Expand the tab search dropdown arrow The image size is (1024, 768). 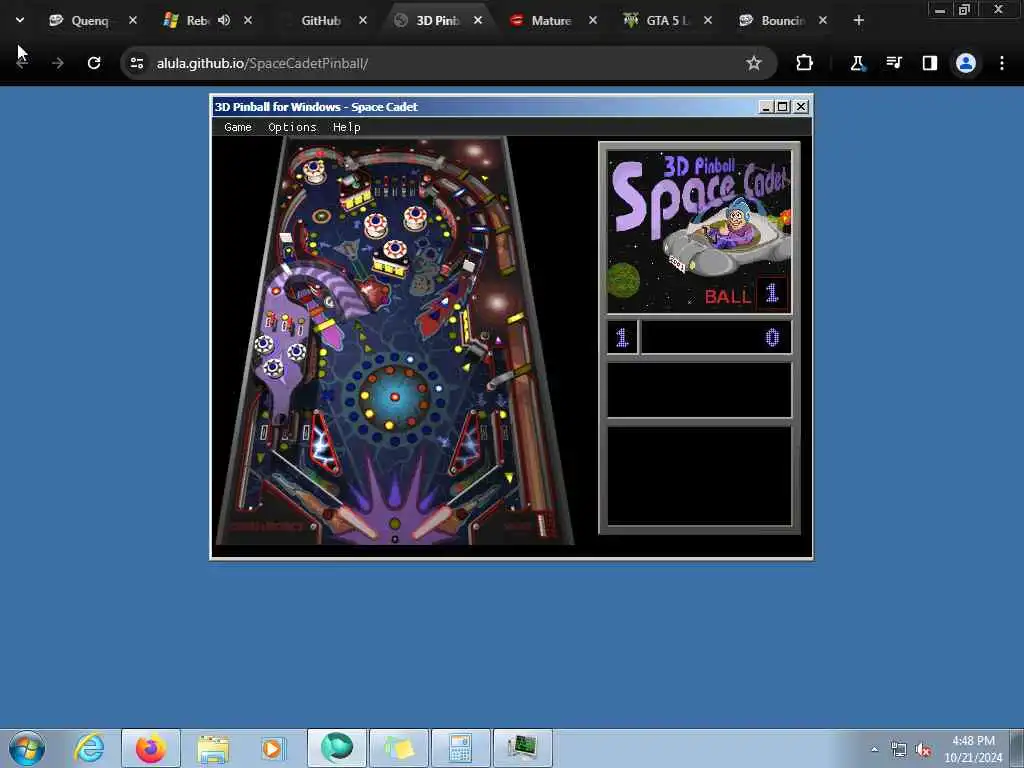click(20, 20)
